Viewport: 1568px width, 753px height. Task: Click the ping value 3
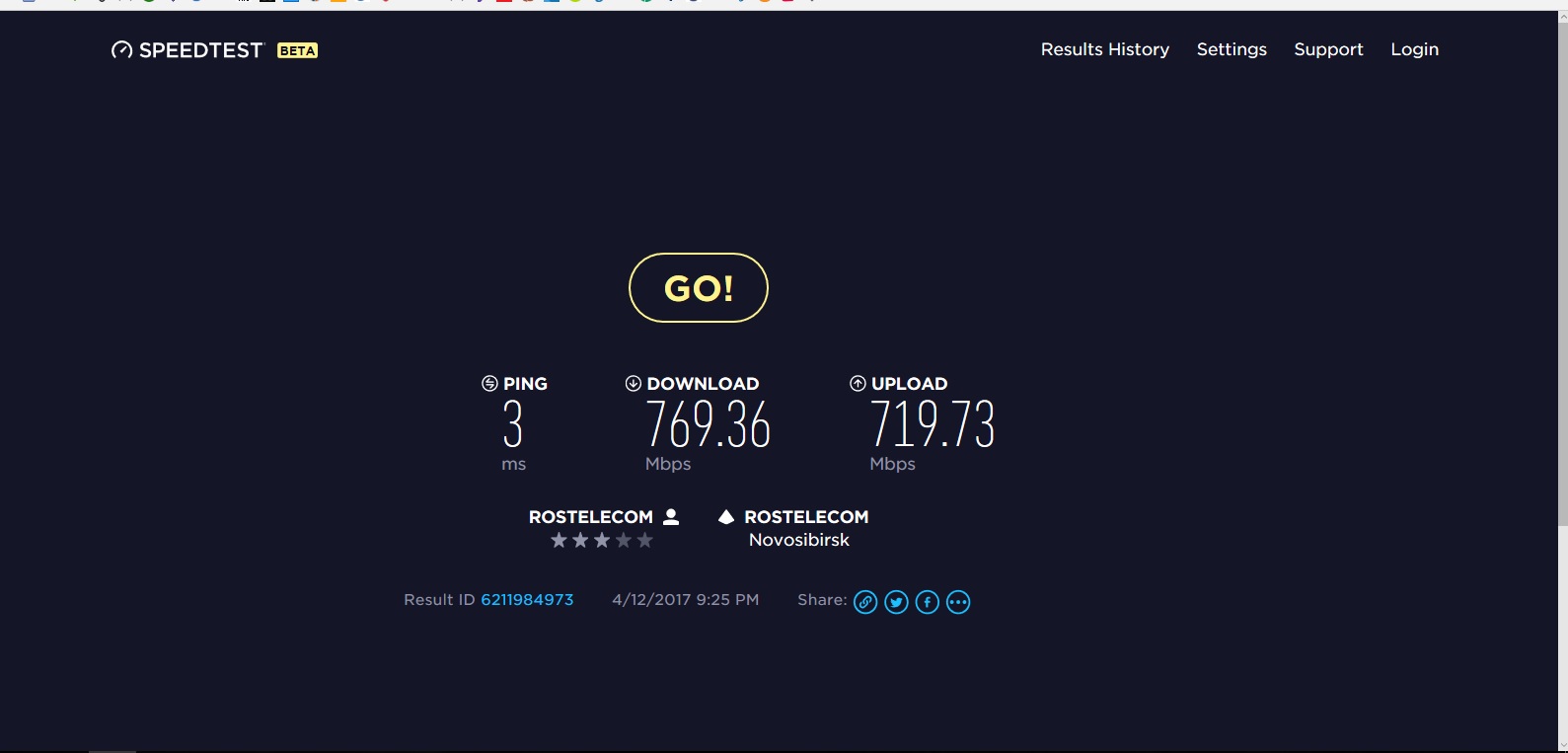click(x=513, y=424)
